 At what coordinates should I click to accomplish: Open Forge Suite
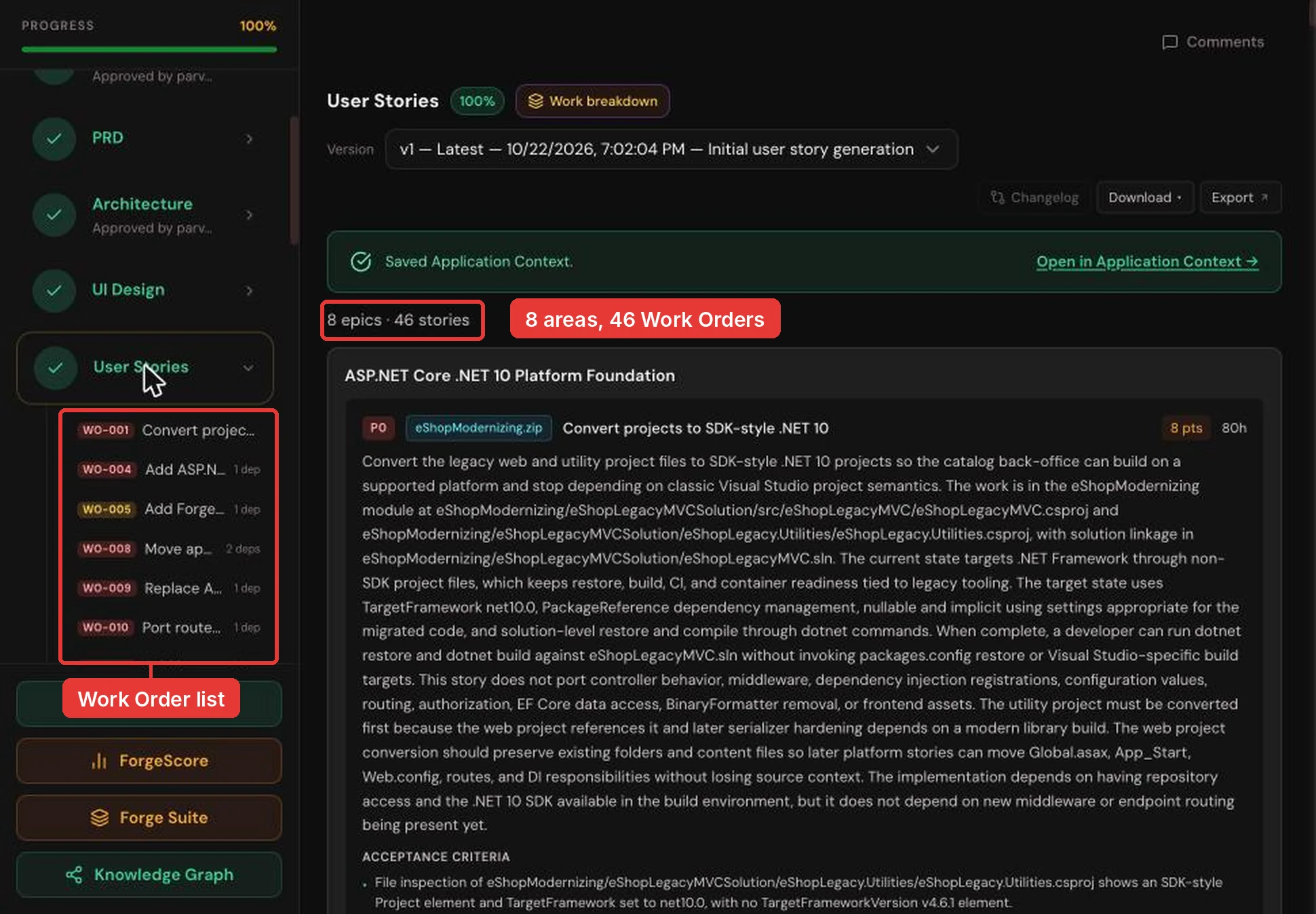(x=149, y=818)
